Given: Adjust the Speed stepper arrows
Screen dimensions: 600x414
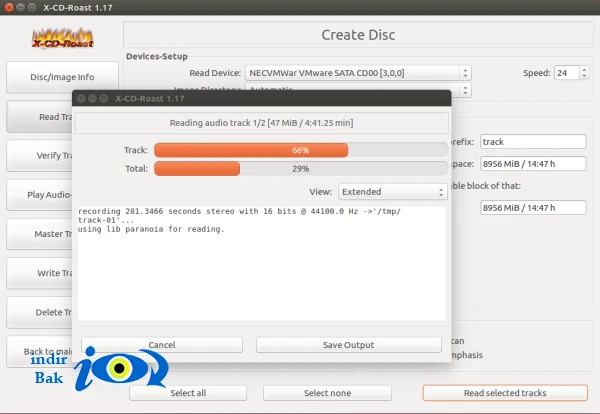Looking at the screenshot, I should (x=584, y=73).
